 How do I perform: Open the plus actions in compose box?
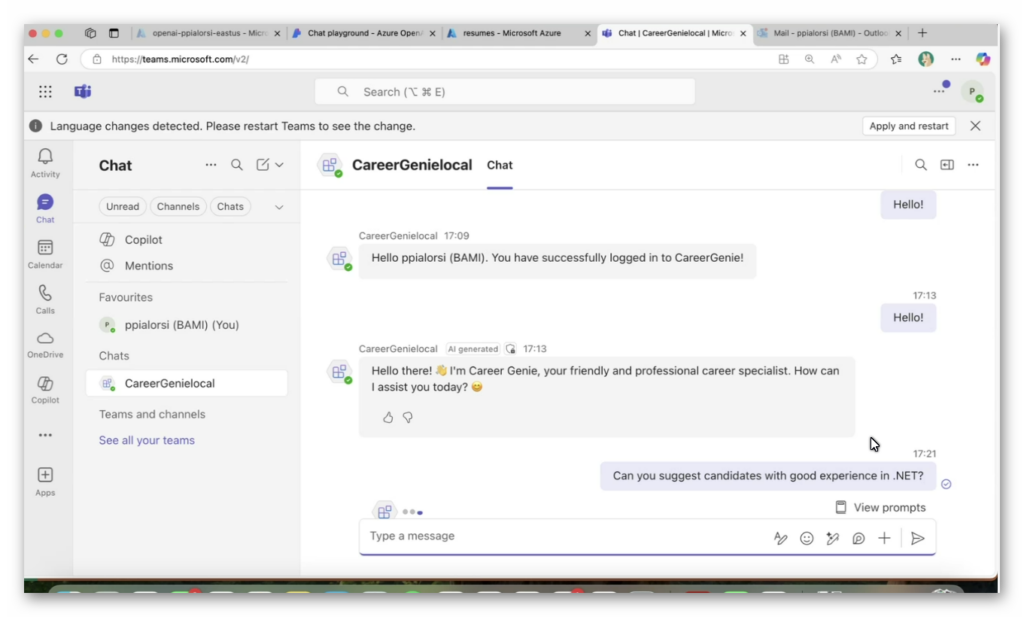pyautogui.click(x=884, y=538)
